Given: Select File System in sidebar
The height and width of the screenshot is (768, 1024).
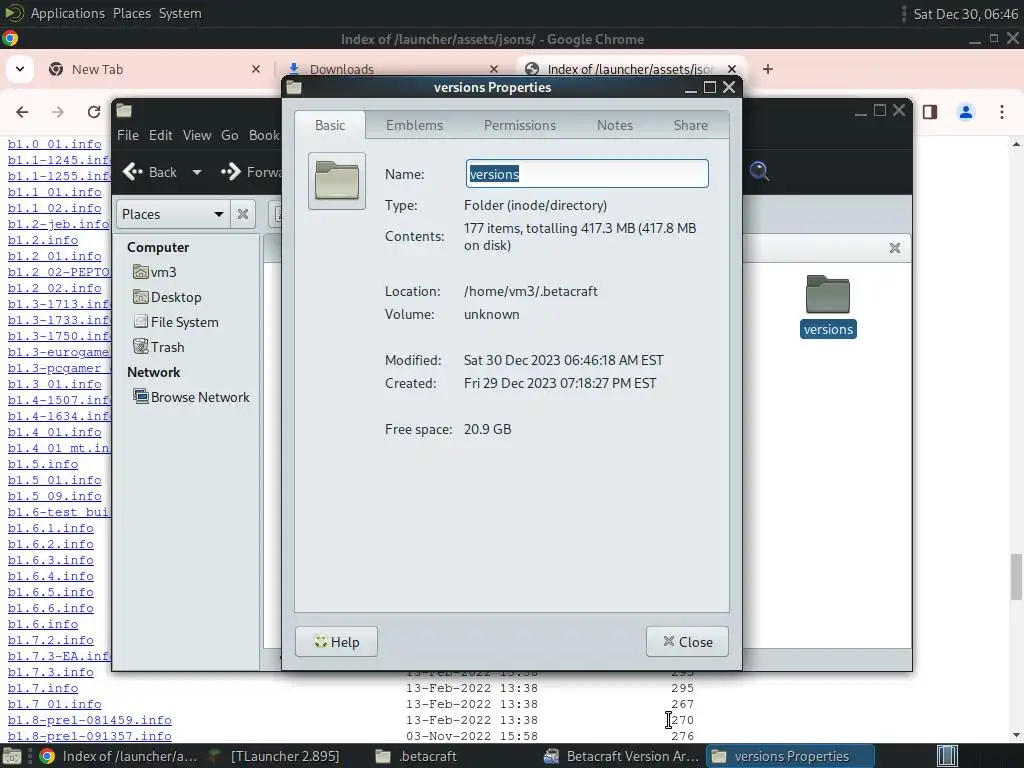Looking at the screenshot, I should pos(176,322).
